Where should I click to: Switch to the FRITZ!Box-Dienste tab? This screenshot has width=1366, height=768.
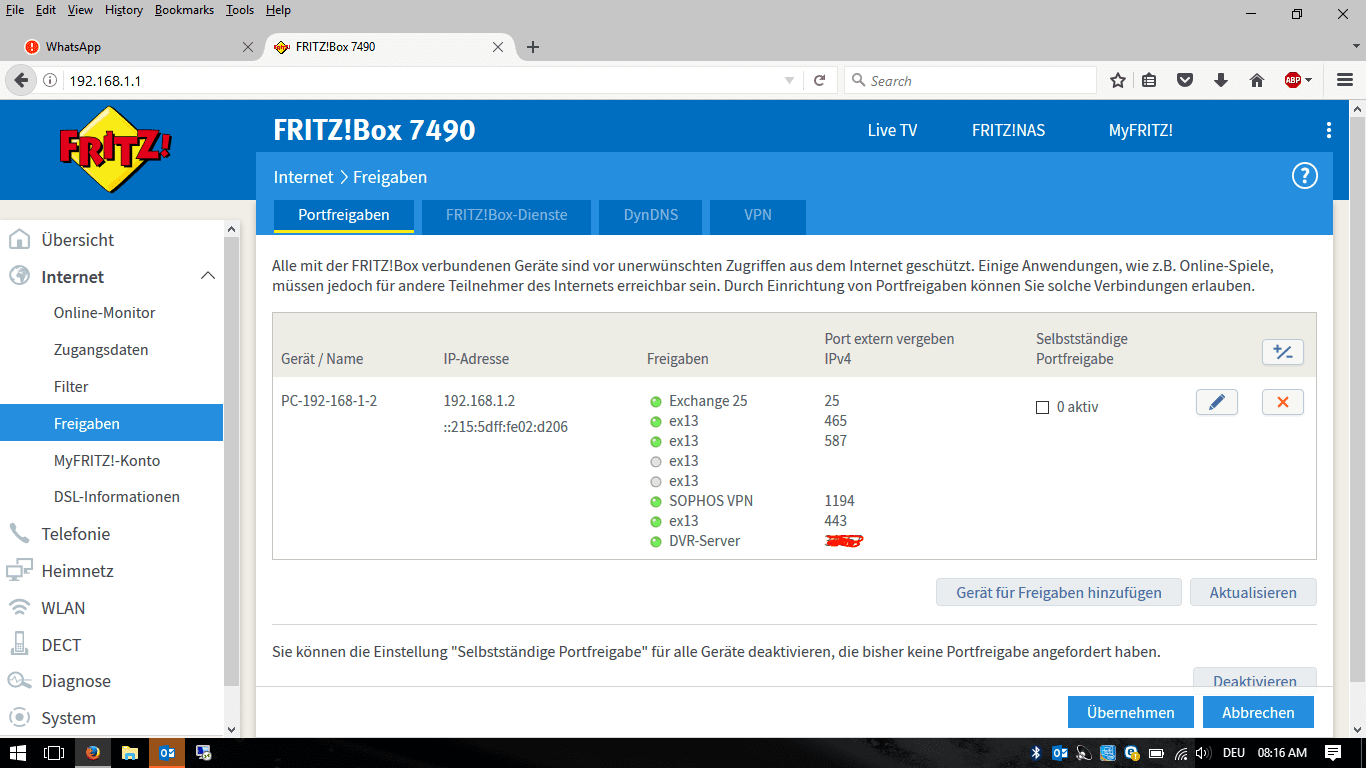coord(506,215)
